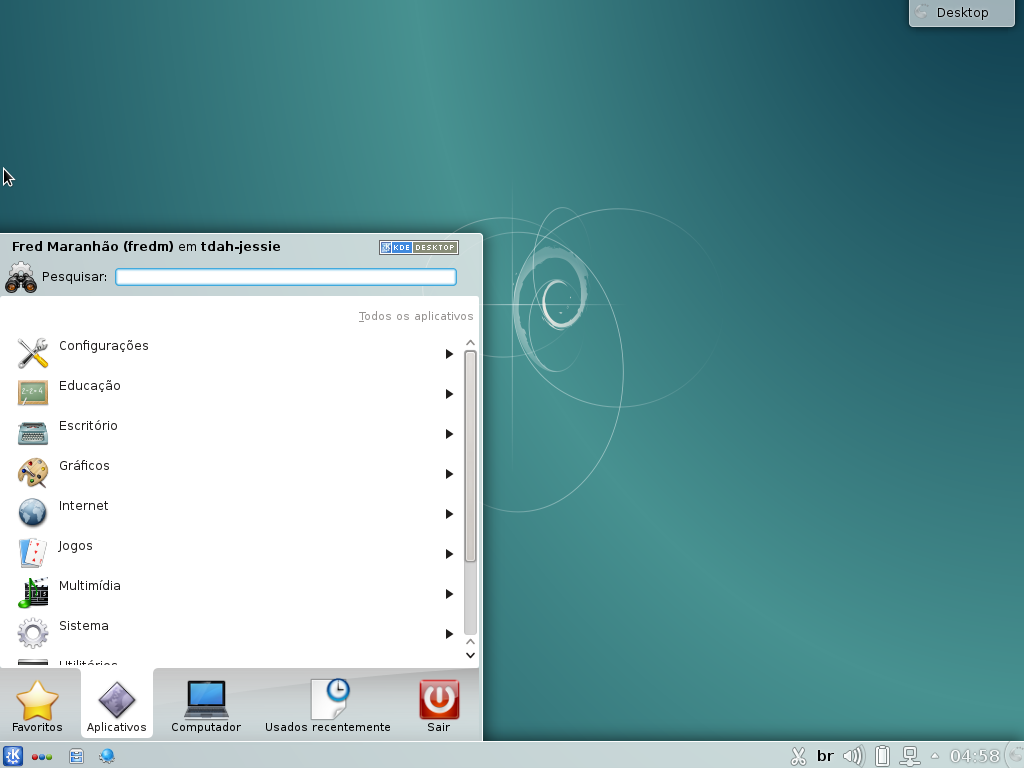Click the window list icon in the taskbar
Image resolution: width=1024 pixels, height=768 pixels.
76,756
